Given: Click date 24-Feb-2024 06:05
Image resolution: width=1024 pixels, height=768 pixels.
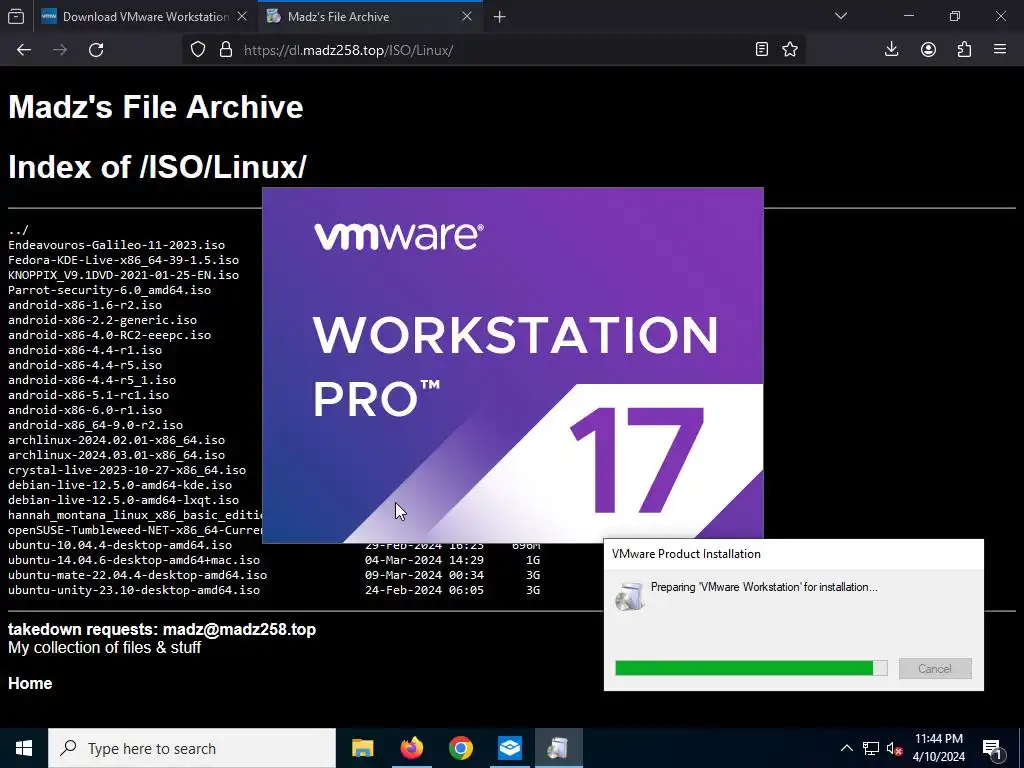Looking at the screenshot, I should point(424,590).
